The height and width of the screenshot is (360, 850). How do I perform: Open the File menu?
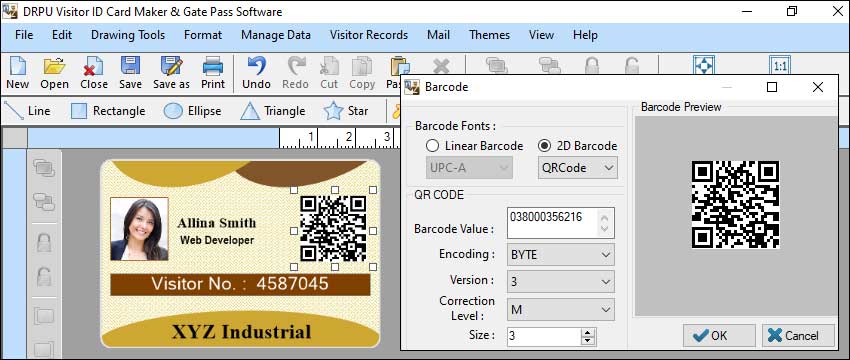[x=24, y=35]
